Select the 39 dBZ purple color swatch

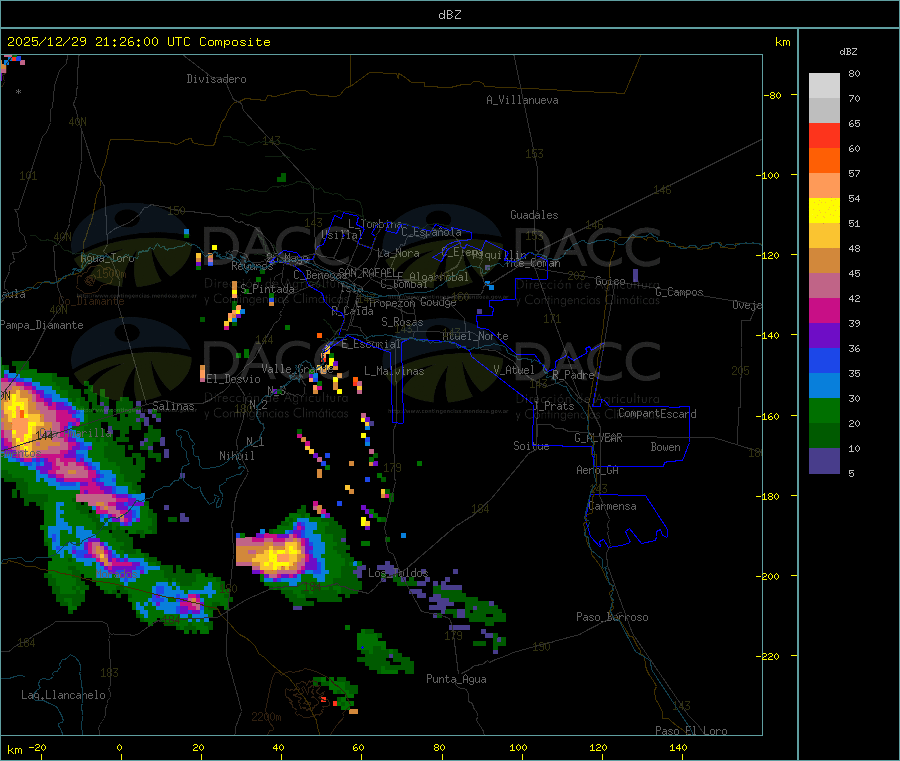(x=824, y=336)
